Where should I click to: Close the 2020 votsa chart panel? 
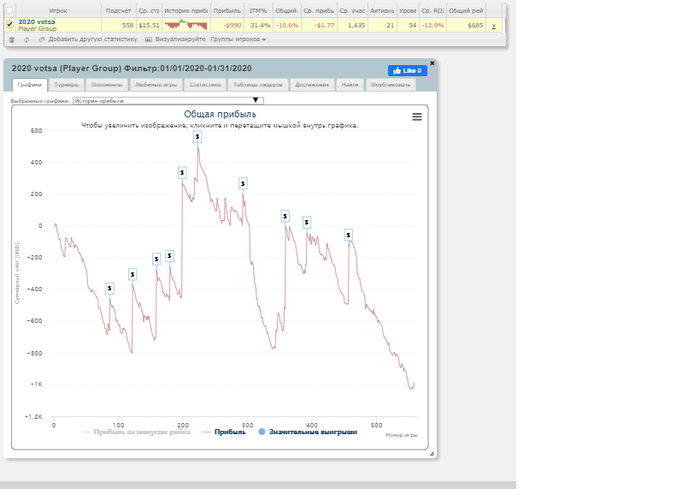432,63
